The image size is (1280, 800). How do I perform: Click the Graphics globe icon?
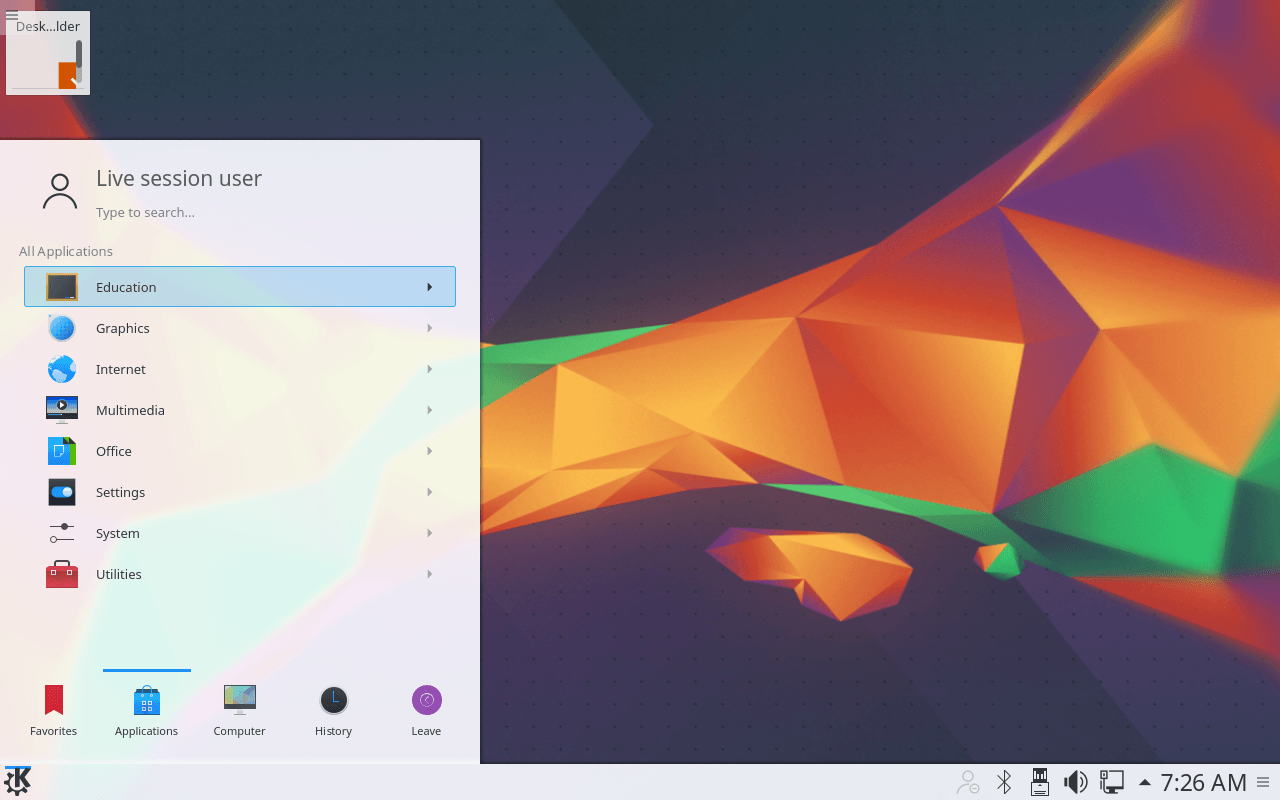pyautogui.click(x=62, y=328)
